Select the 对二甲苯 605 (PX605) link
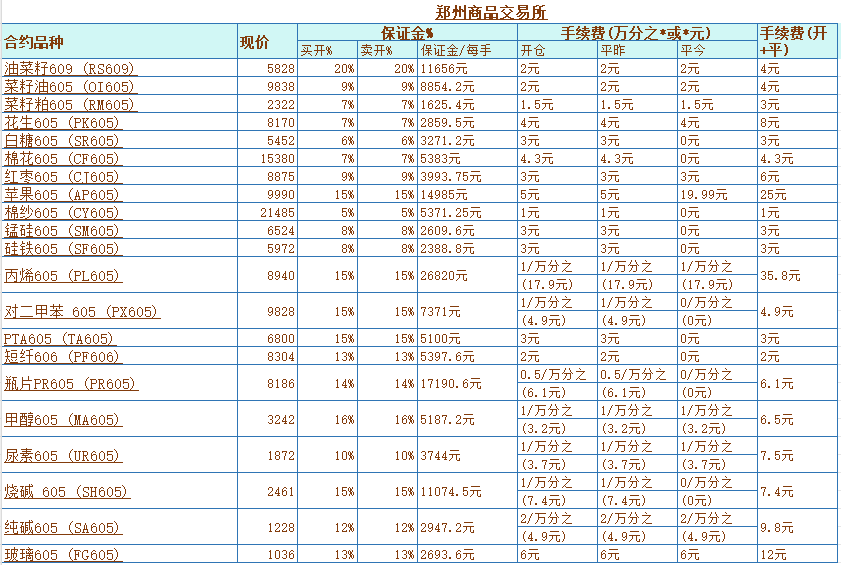 click(x=82, y=312)
